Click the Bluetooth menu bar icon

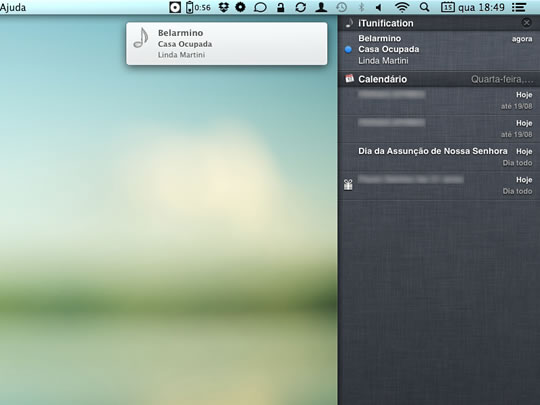point(361,7)
